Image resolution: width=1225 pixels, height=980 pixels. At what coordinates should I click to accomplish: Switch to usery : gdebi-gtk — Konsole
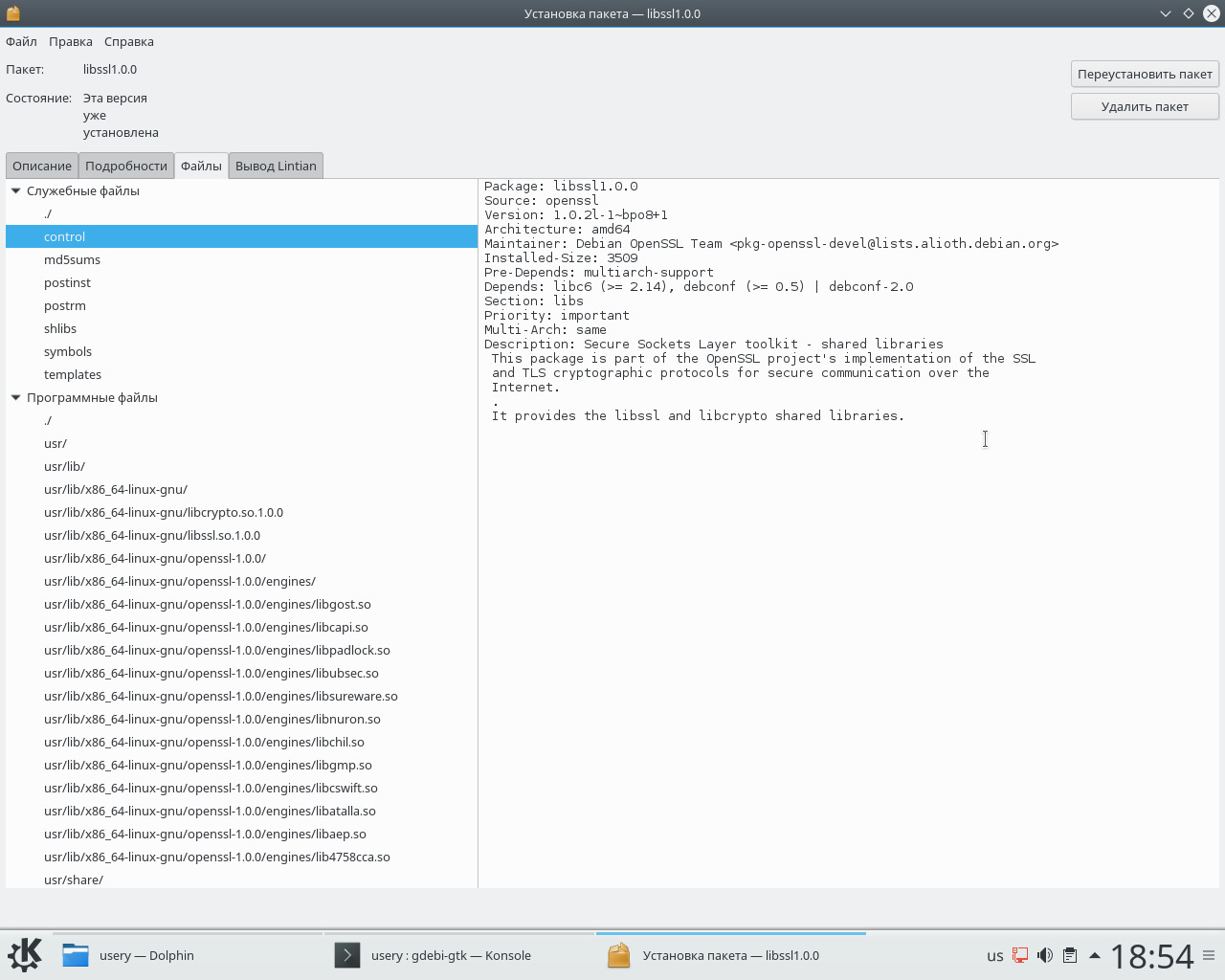coord(459,955)
